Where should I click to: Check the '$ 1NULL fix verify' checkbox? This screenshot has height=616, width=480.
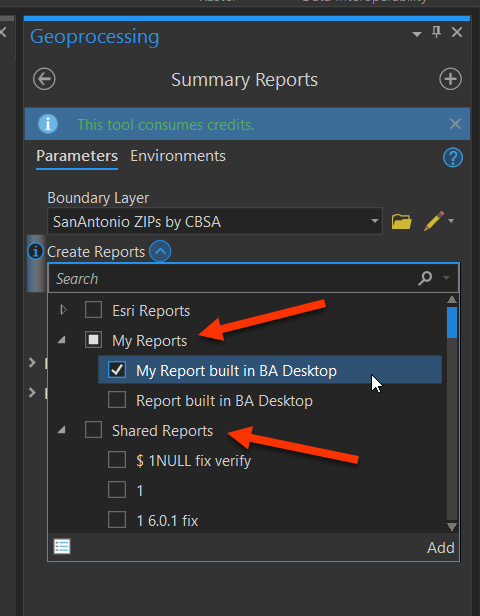[x=117, y=460]
